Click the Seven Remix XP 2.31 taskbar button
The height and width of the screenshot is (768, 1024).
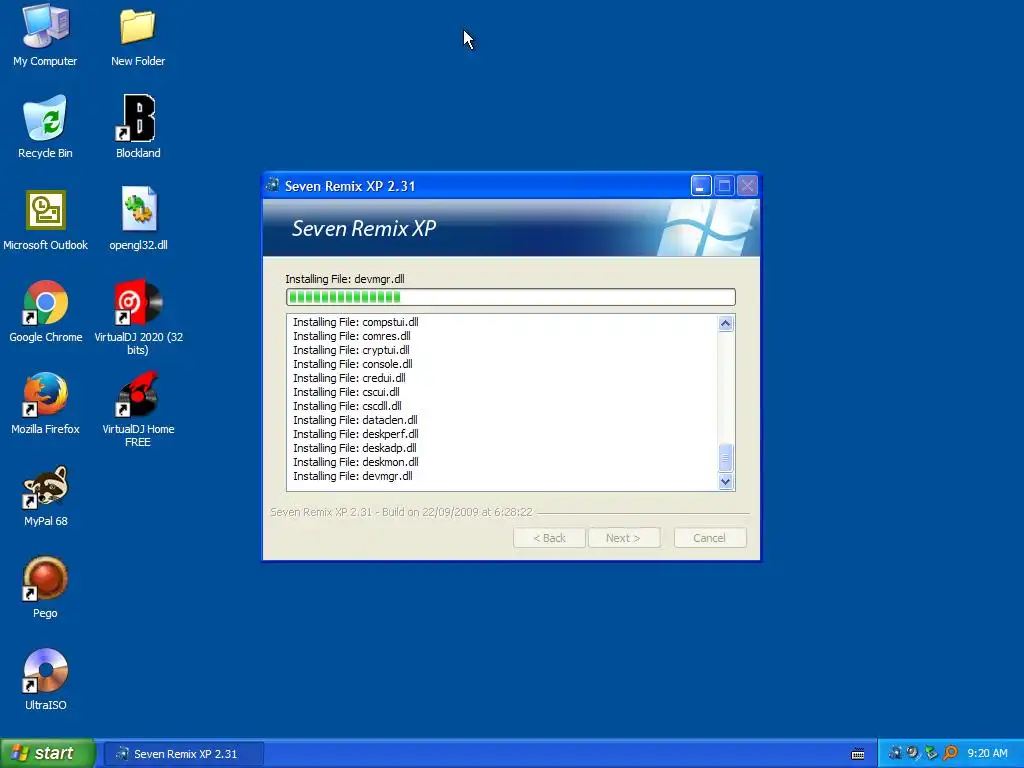pyautogui.click(x=184, y=754)
